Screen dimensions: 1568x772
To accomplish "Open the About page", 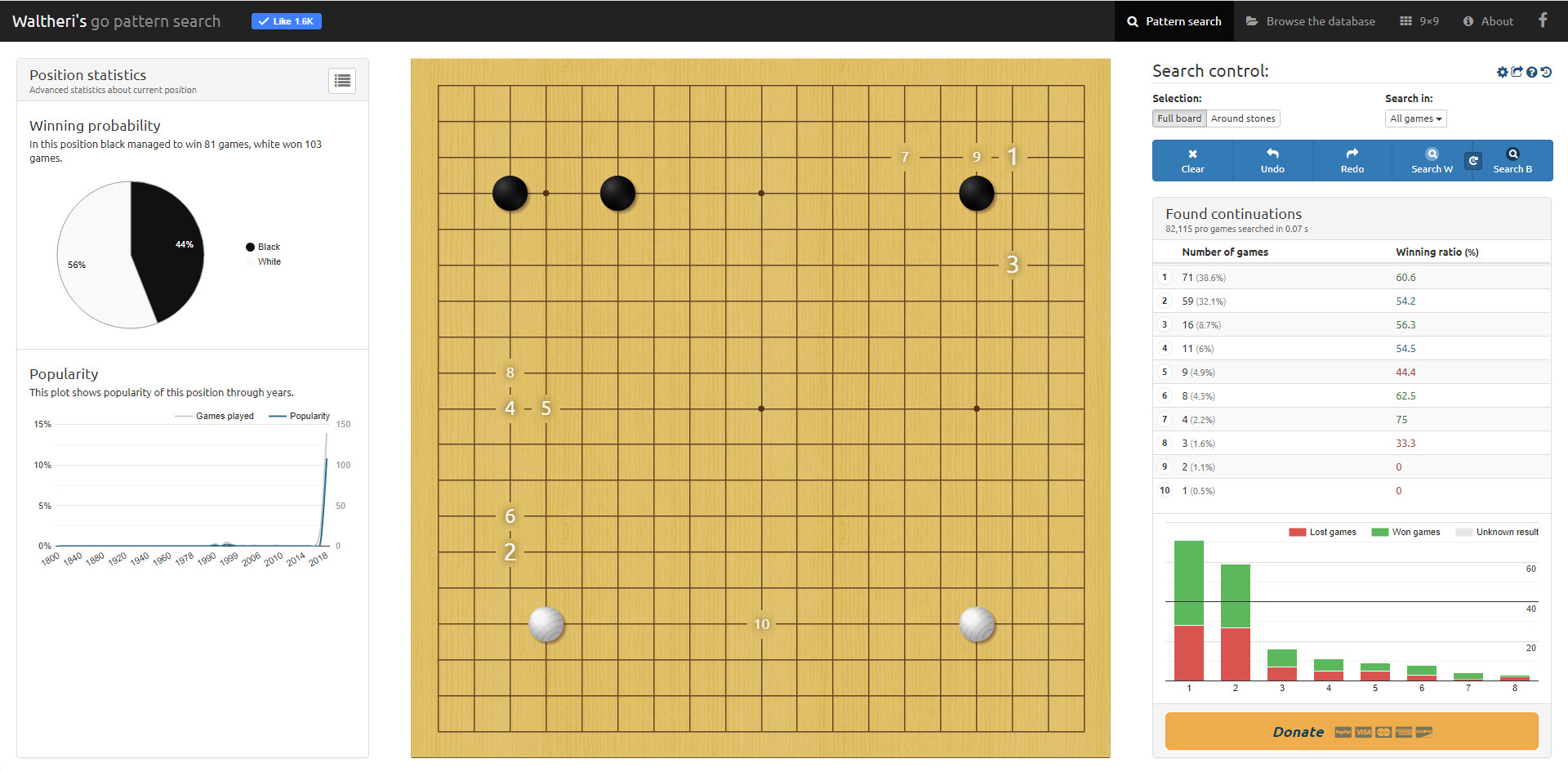I will (x=1488, y=21).
